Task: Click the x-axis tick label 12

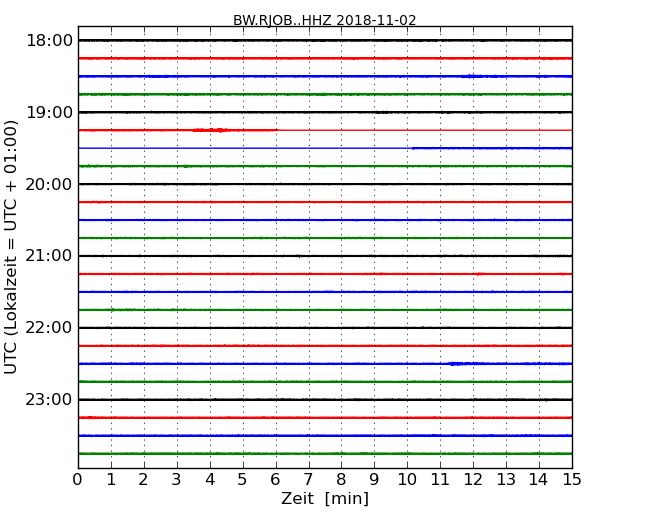Action: tap(473, 479)
